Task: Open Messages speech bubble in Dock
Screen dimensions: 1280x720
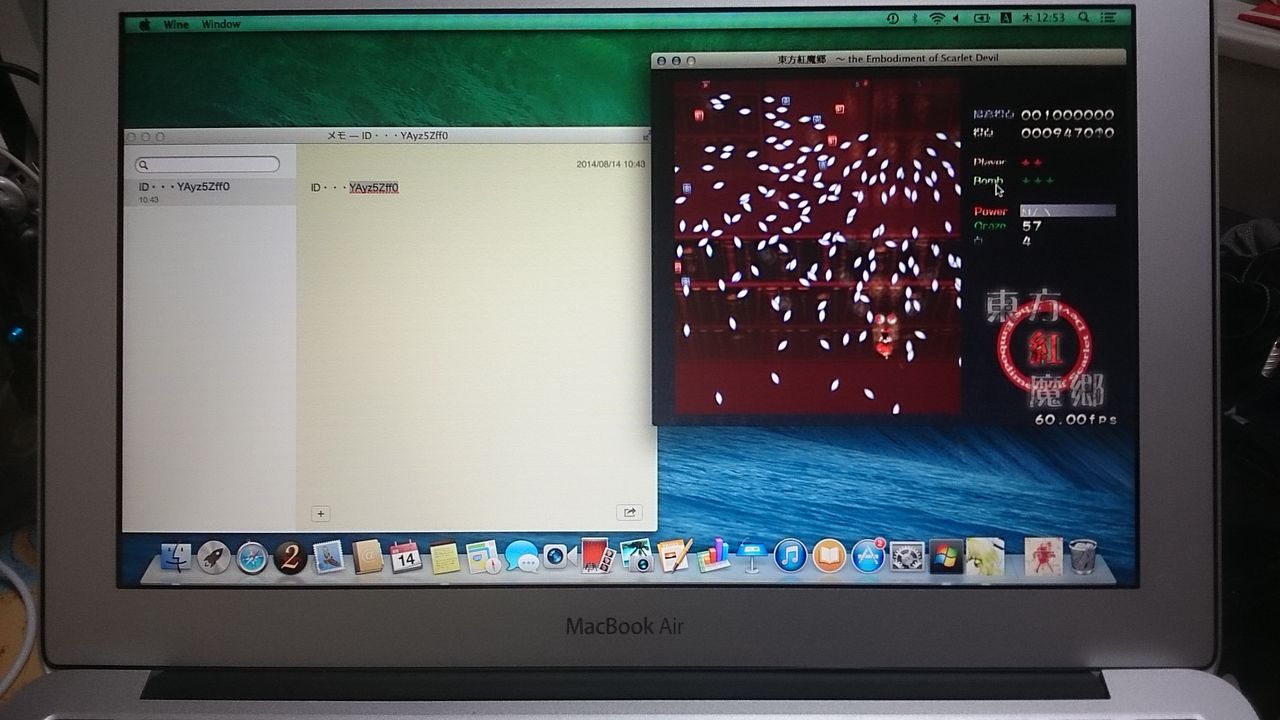Action: pos(521,556)
